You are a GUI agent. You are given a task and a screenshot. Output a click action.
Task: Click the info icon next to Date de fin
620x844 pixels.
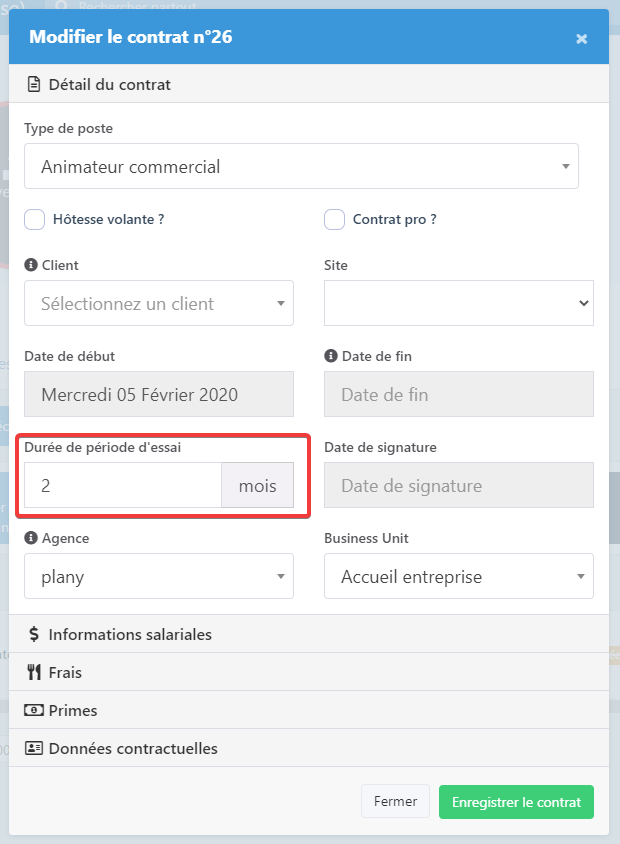[330, 356]
